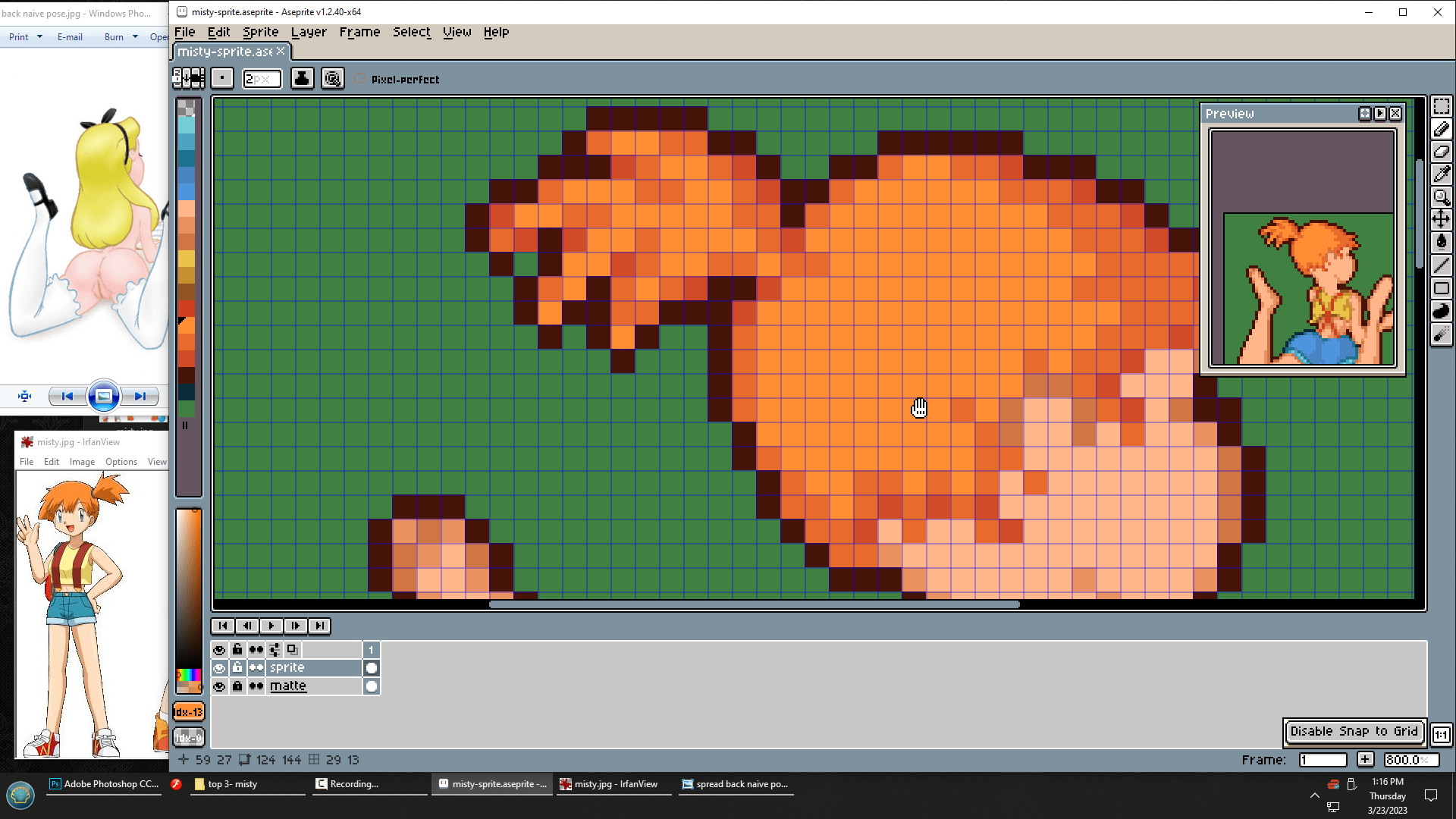
Task: Choose the Paint Bucket tool
Action: click(x=1441, y=243)
